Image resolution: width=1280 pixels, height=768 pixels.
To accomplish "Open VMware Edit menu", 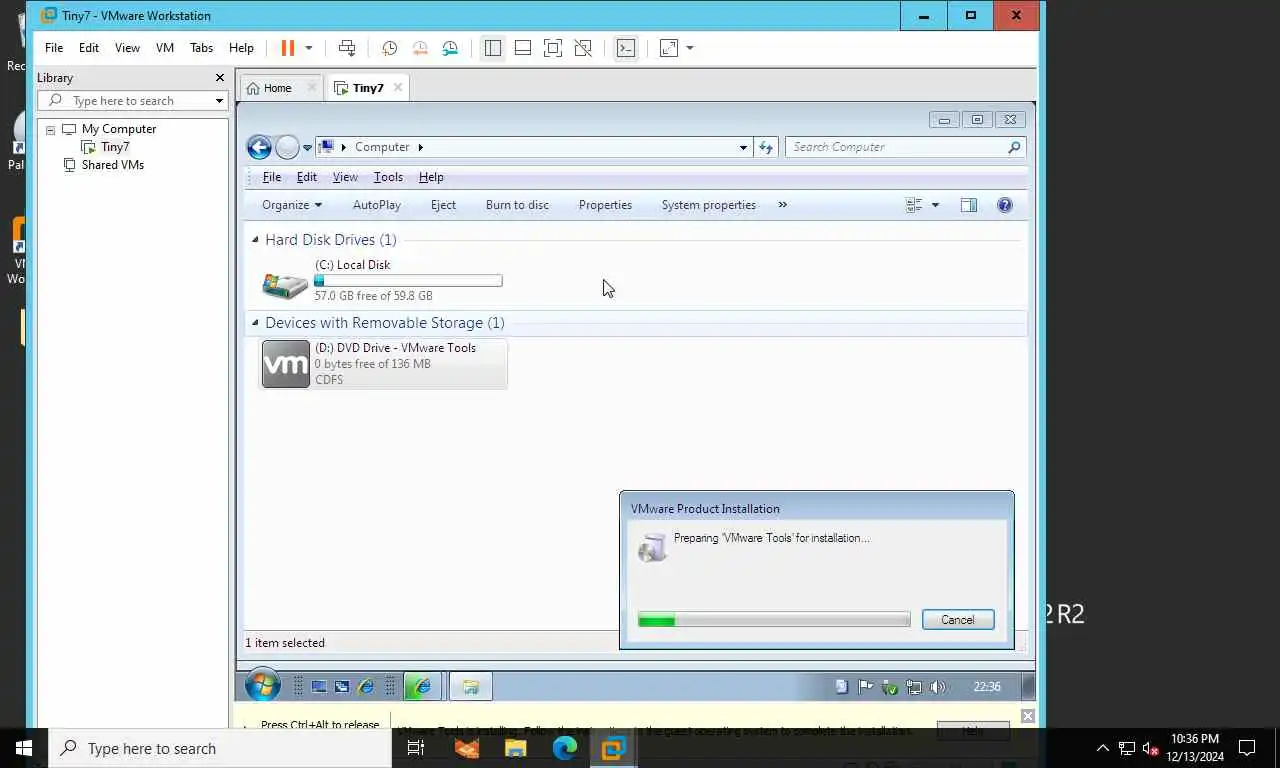I will [x=89, y=48].
